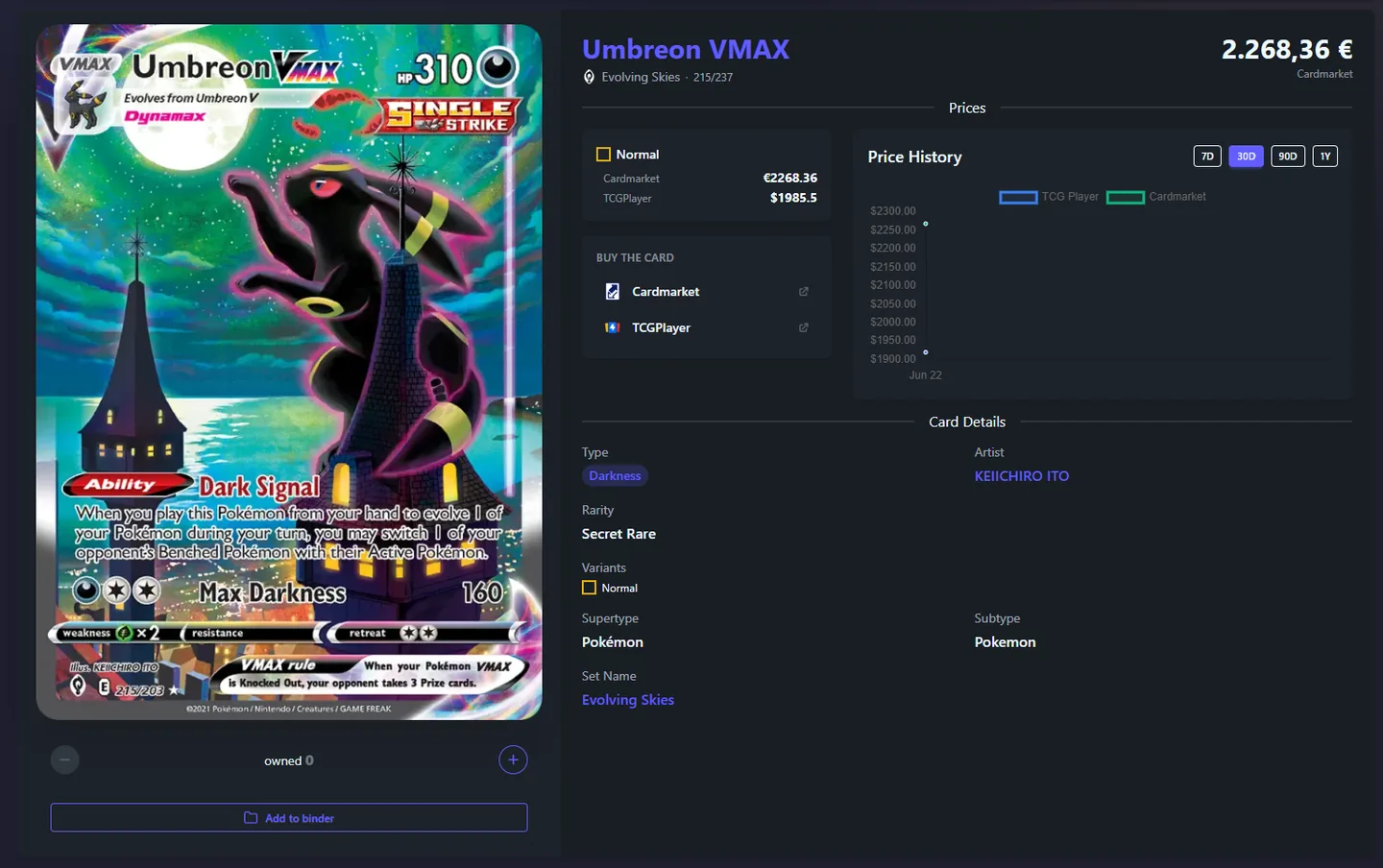Image resolution: width=1383 pixels, height=868 pixels.
Task: Click the Umbreon VMAX card image
Action: pos(289,373)
